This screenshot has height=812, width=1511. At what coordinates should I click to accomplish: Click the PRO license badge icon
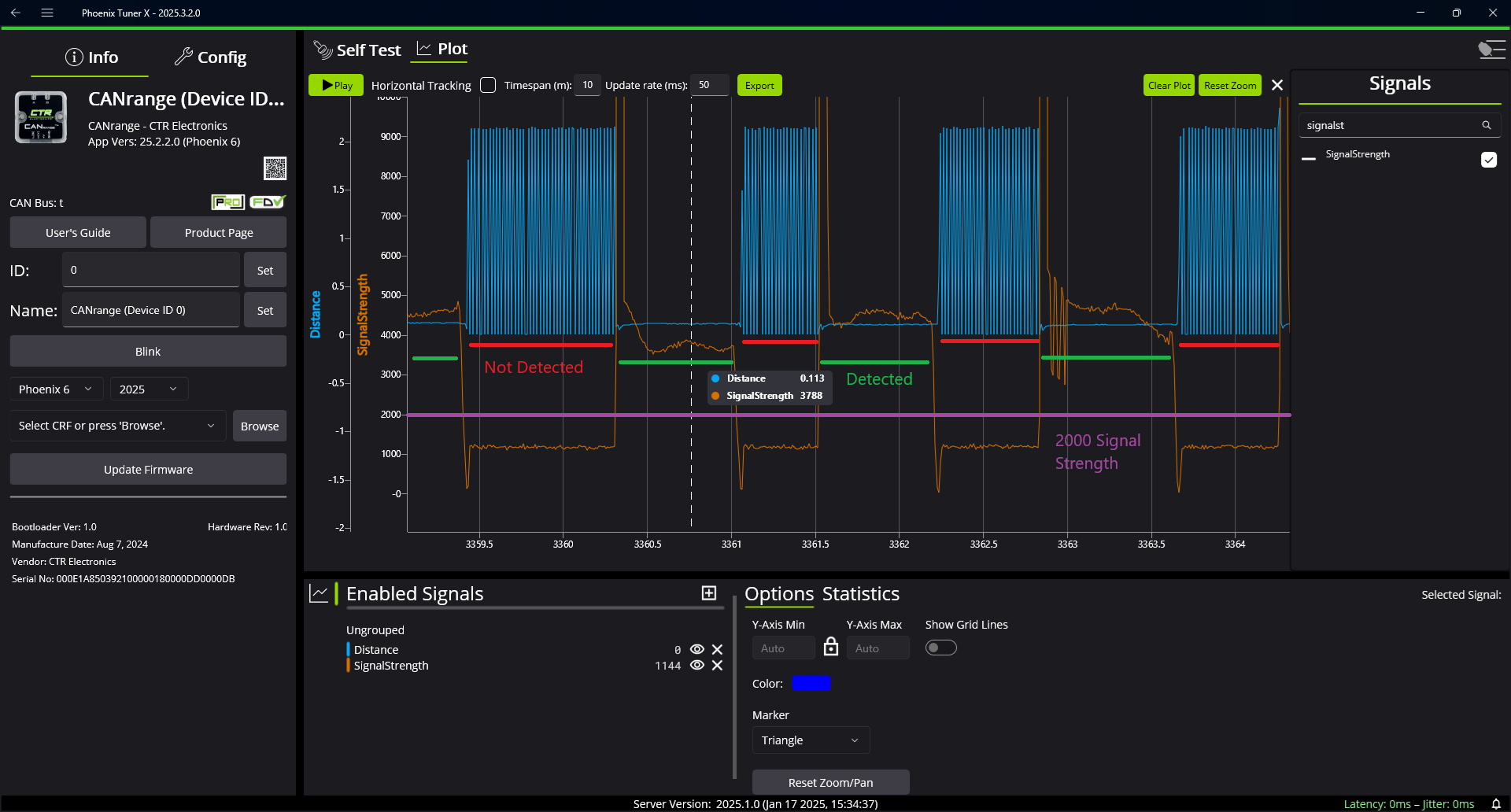click(x=228, y=202)
